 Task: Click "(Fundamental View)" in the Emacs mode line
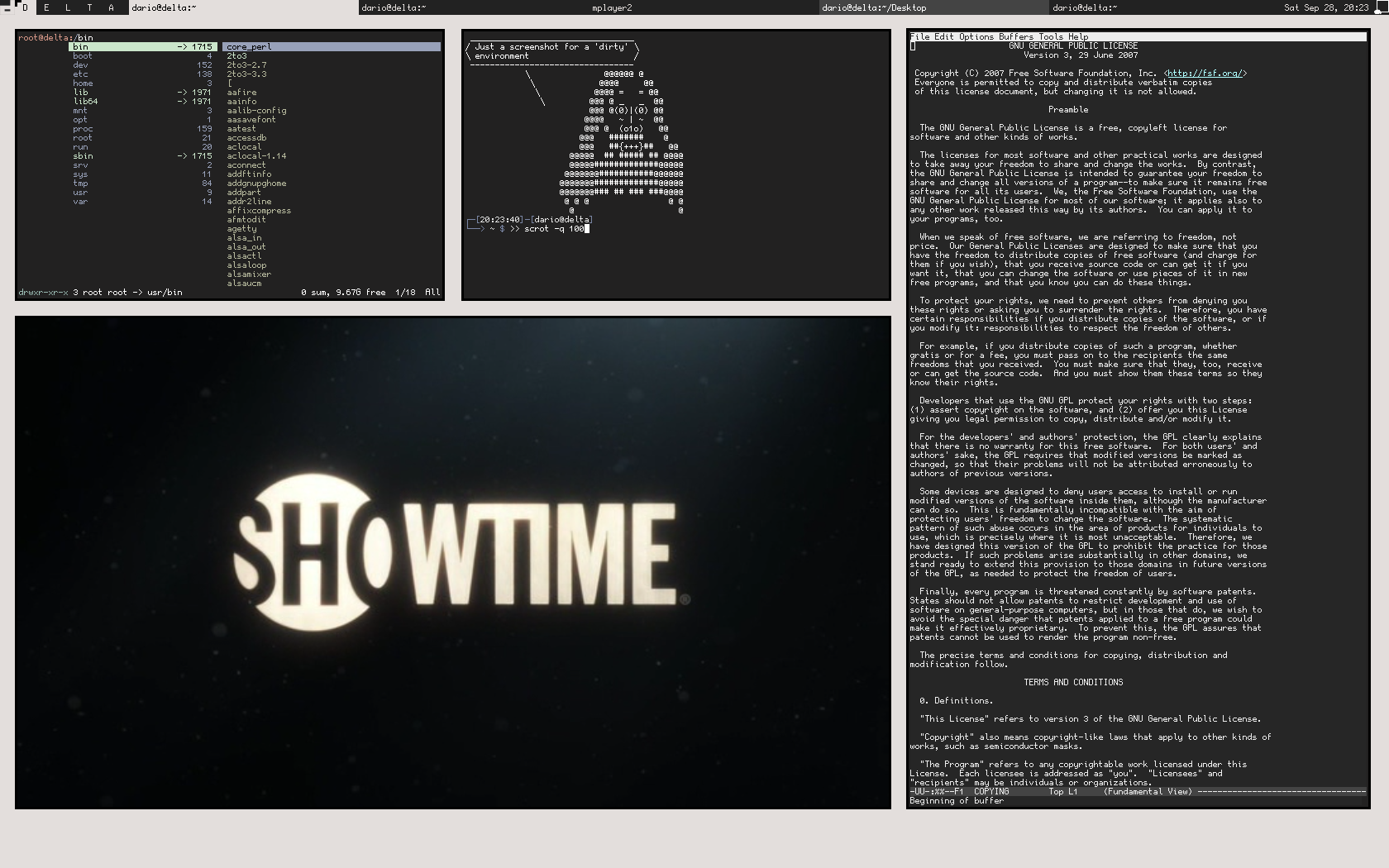[1148, 792]
